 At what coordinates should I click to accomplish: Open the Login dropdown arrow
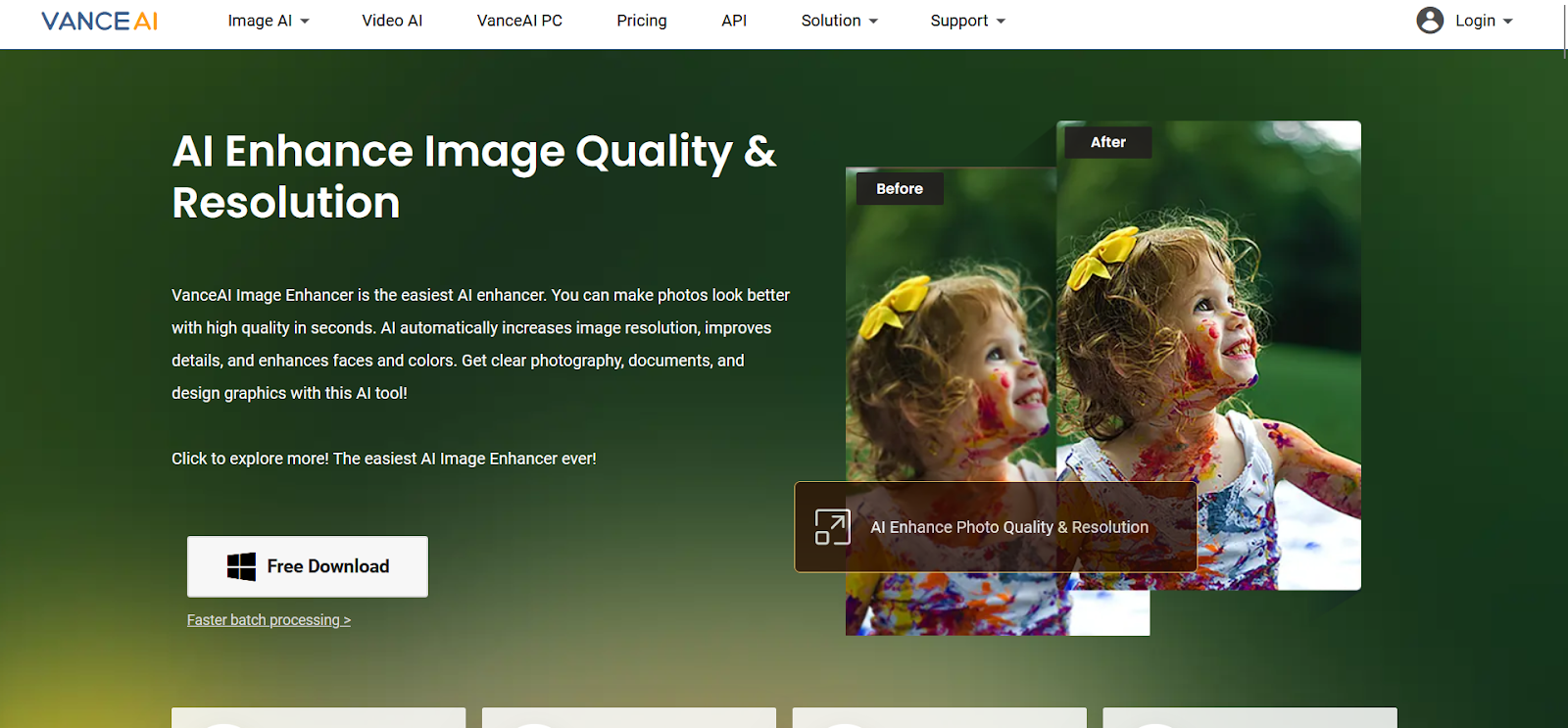(1507, 22)
